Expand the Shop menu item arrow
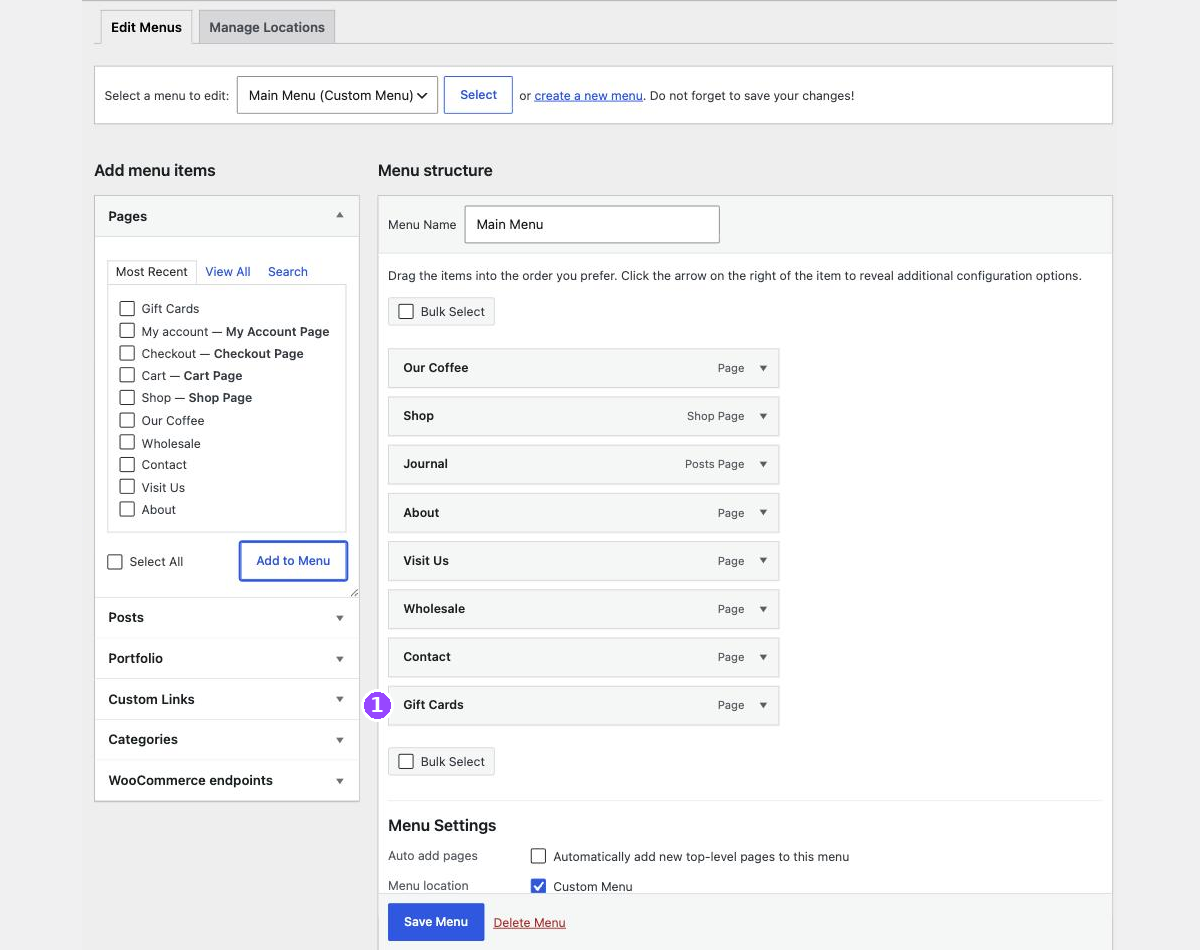 coord(763,416)
